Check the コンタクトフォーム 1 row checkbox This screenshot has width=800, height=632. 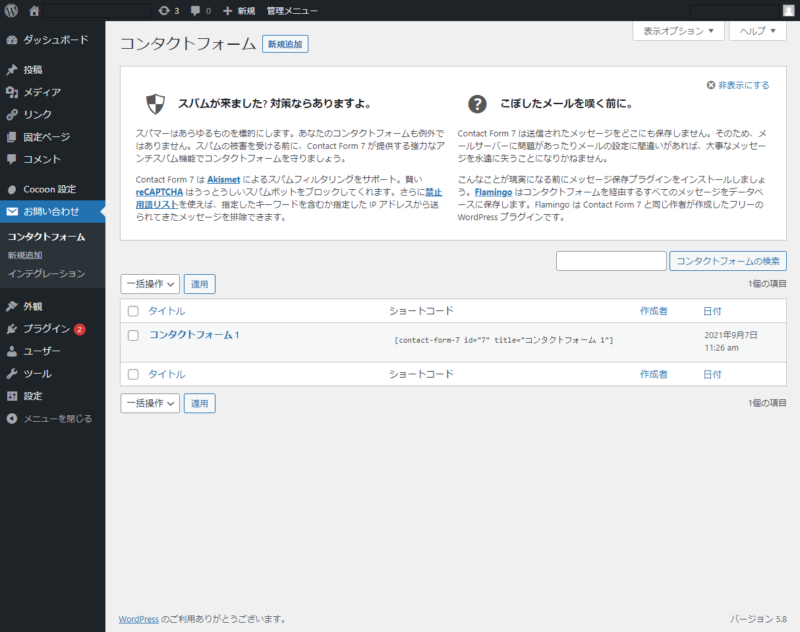coord(133,335)
